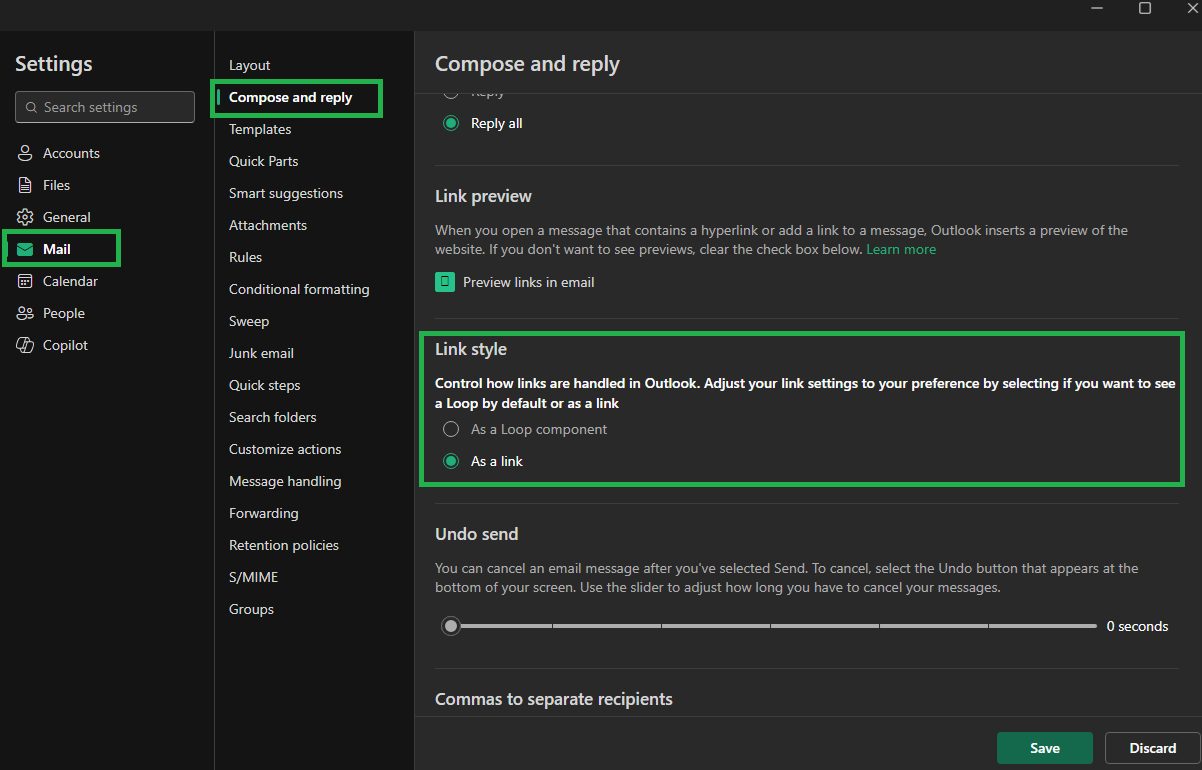Click the Undo send heading
The height and width of the screenshot is (770, 1202).
(477, 534)
